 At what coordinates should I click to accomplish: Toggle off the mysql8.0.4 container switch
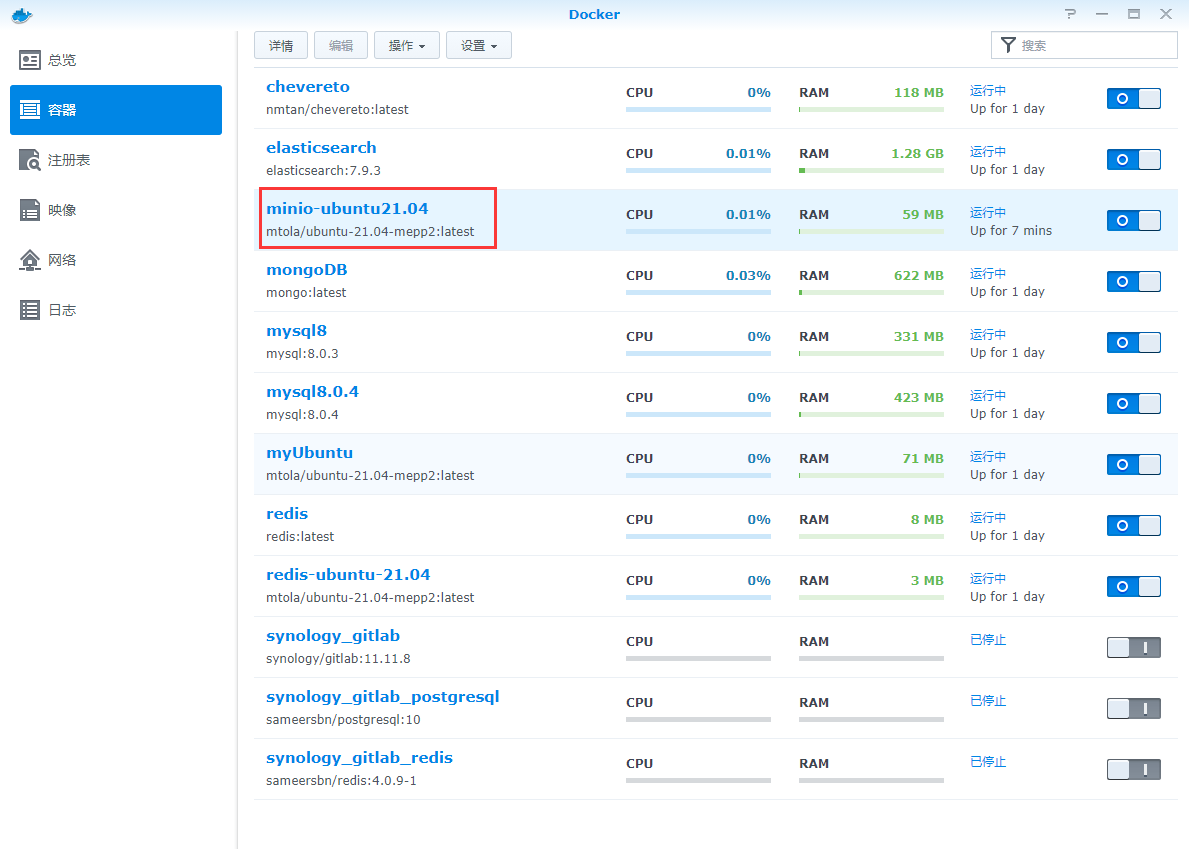[x=1134, y=403]
